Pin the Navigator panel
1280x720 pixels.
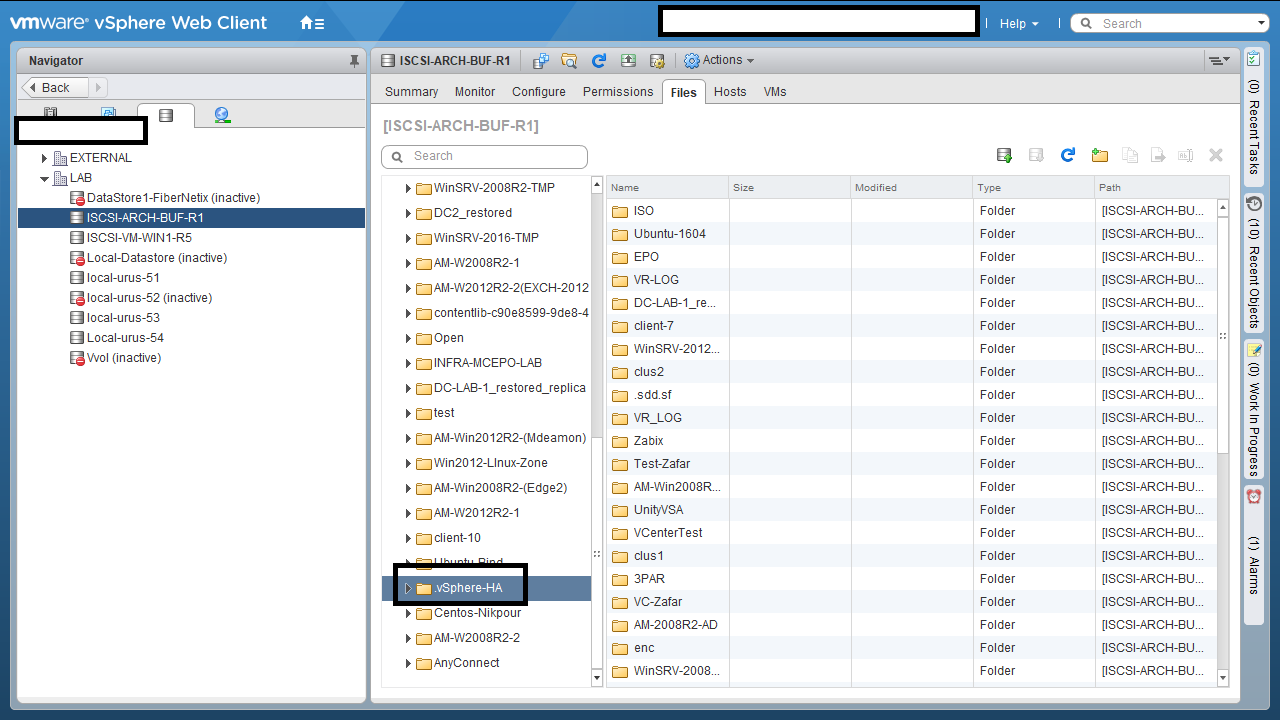click(x=353, y=61)
